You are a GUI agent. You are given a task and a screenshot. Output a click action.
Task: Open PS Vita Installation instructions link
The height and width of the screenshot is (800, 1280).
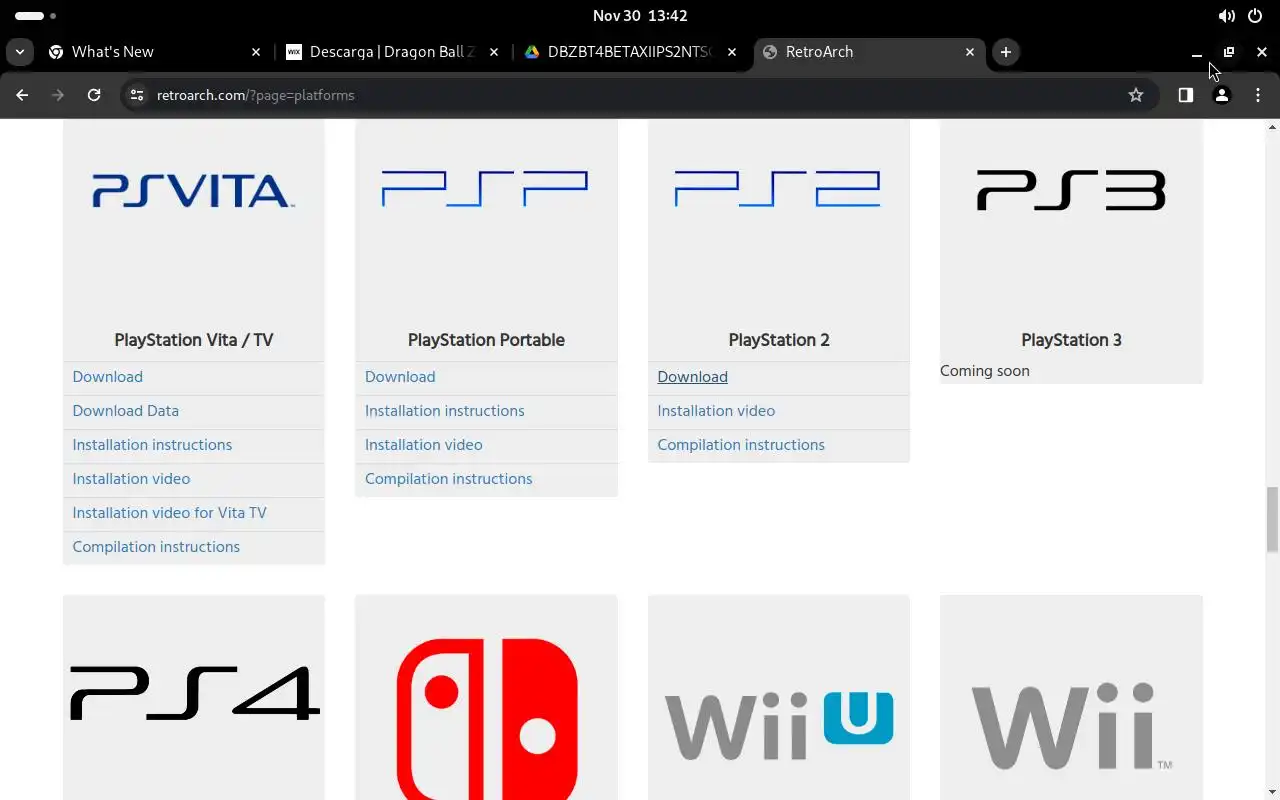152,445
